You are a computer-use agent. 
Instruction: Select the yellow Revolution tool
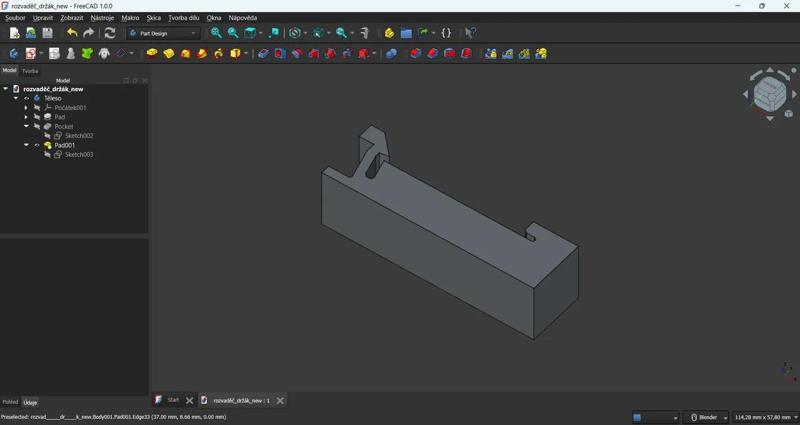tap(169, 54)
